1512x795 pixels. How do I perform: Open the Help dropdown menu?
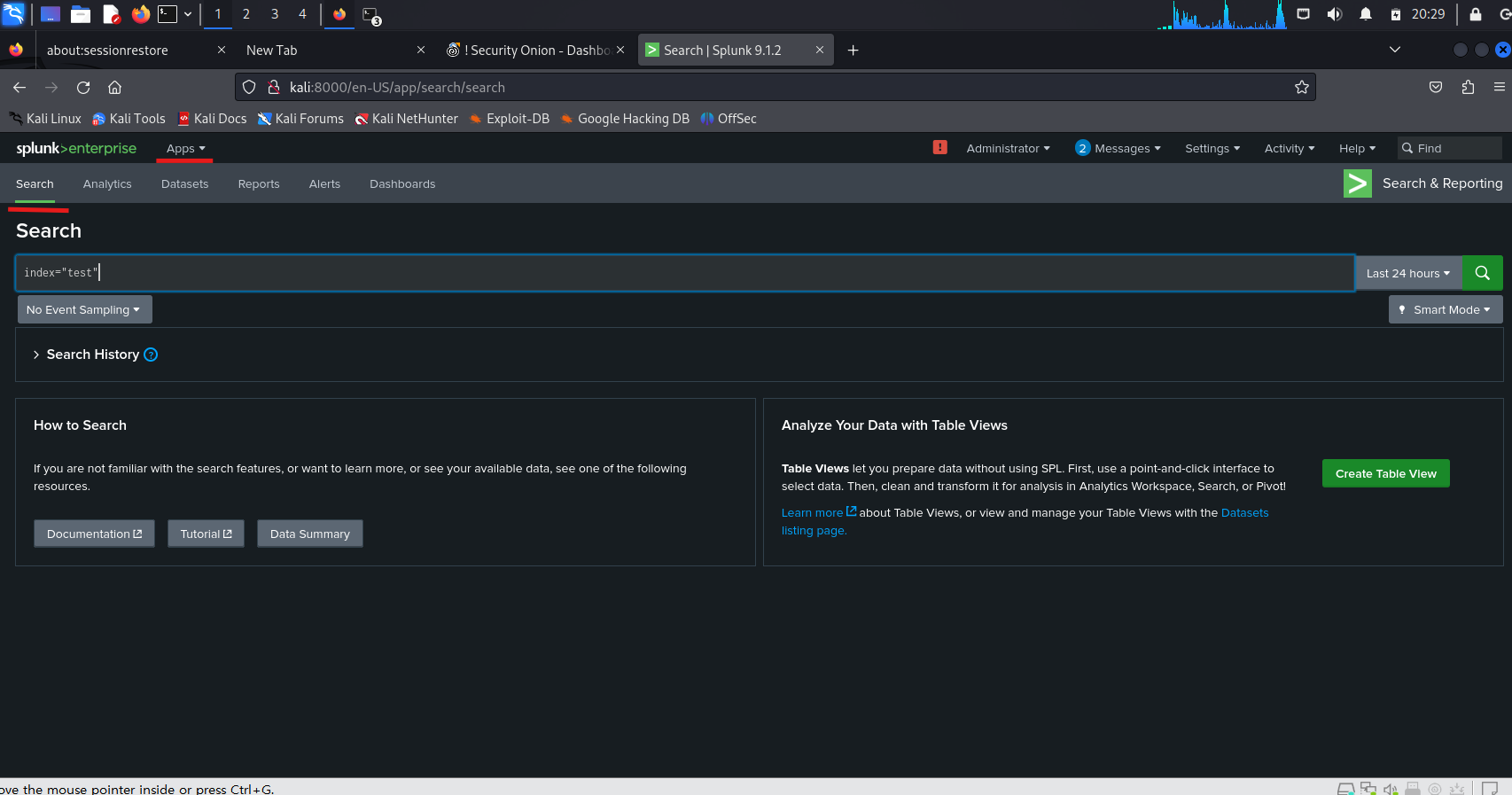coord(1357,148)
